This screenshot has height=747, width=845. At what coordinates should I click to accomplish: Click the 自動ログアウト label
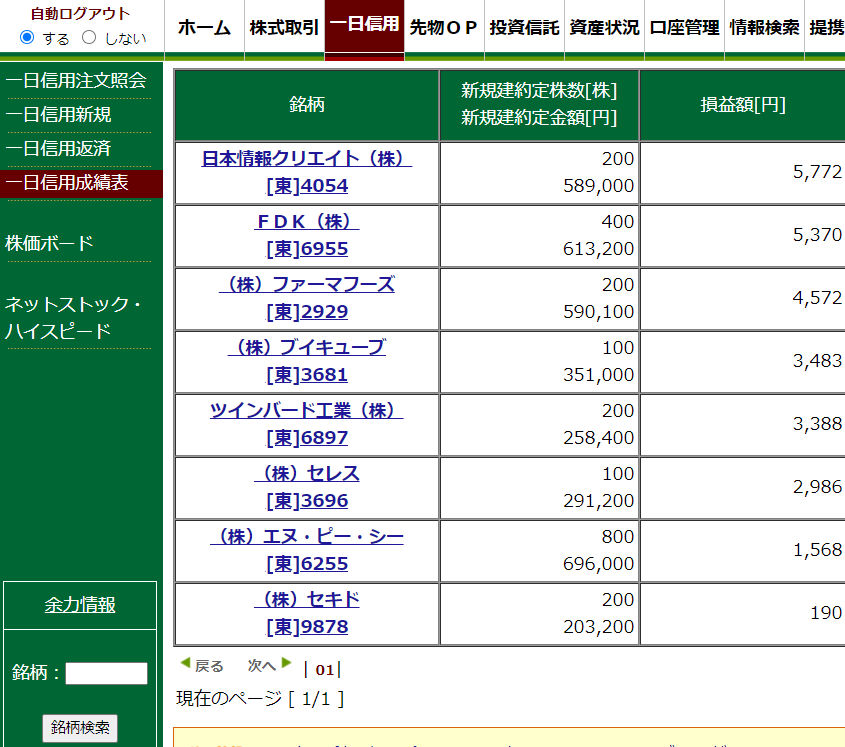point(80,13)
